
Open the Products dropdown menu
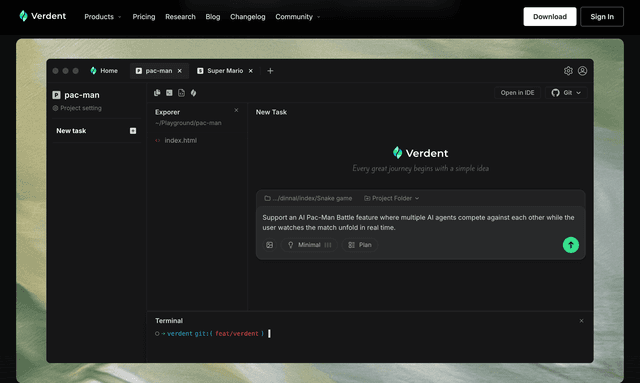pyautogui.click(x=102, y=17)
